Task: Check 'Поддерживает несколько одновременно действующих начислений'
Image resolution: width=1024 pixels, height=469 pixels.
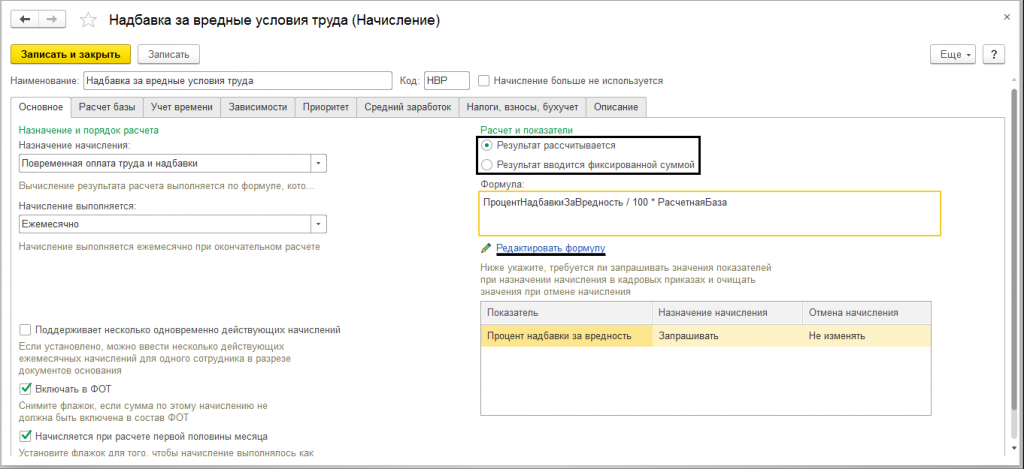Action: [x=26, y=329]
